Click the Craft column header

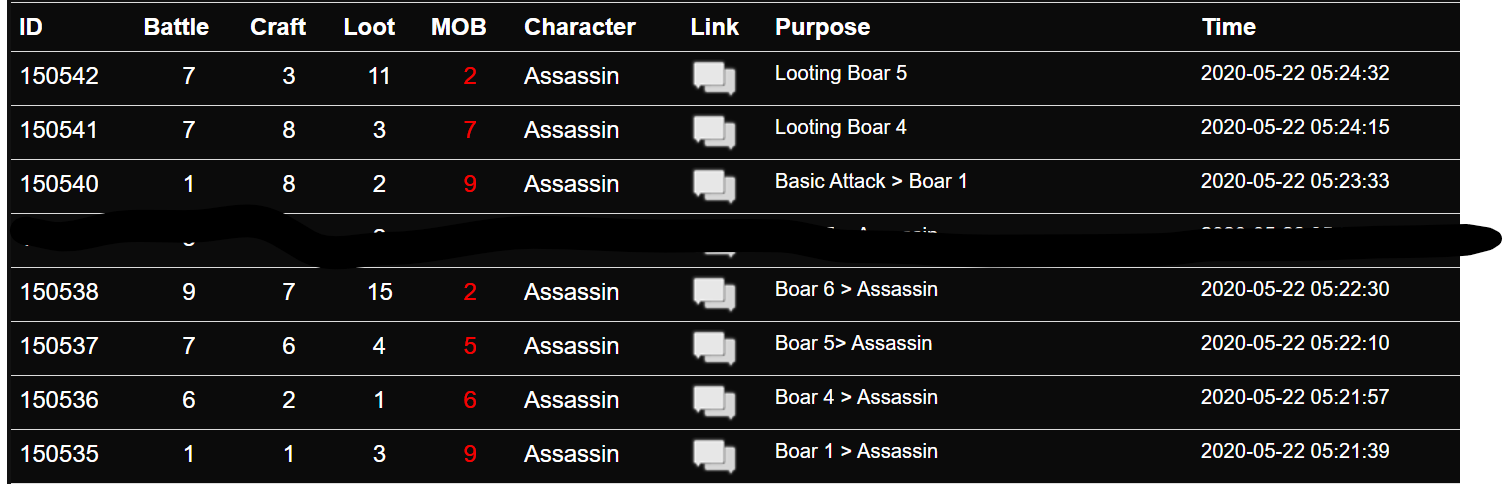coord(278,27)
